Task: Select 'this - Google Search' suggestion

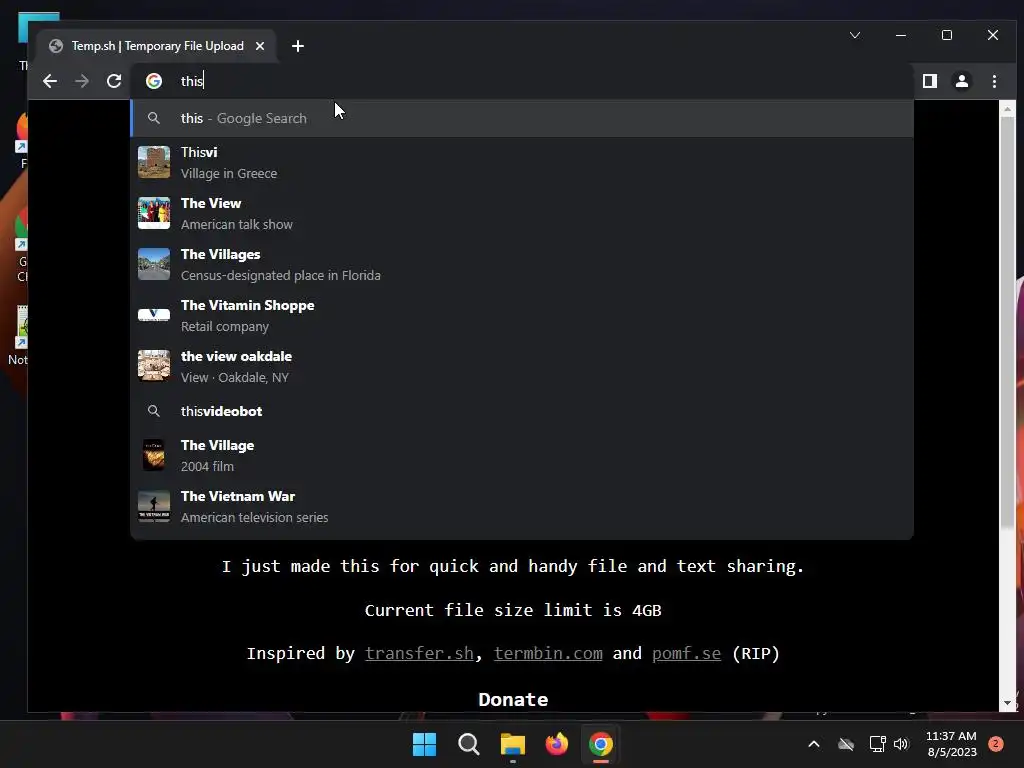Action: (522, 118)
